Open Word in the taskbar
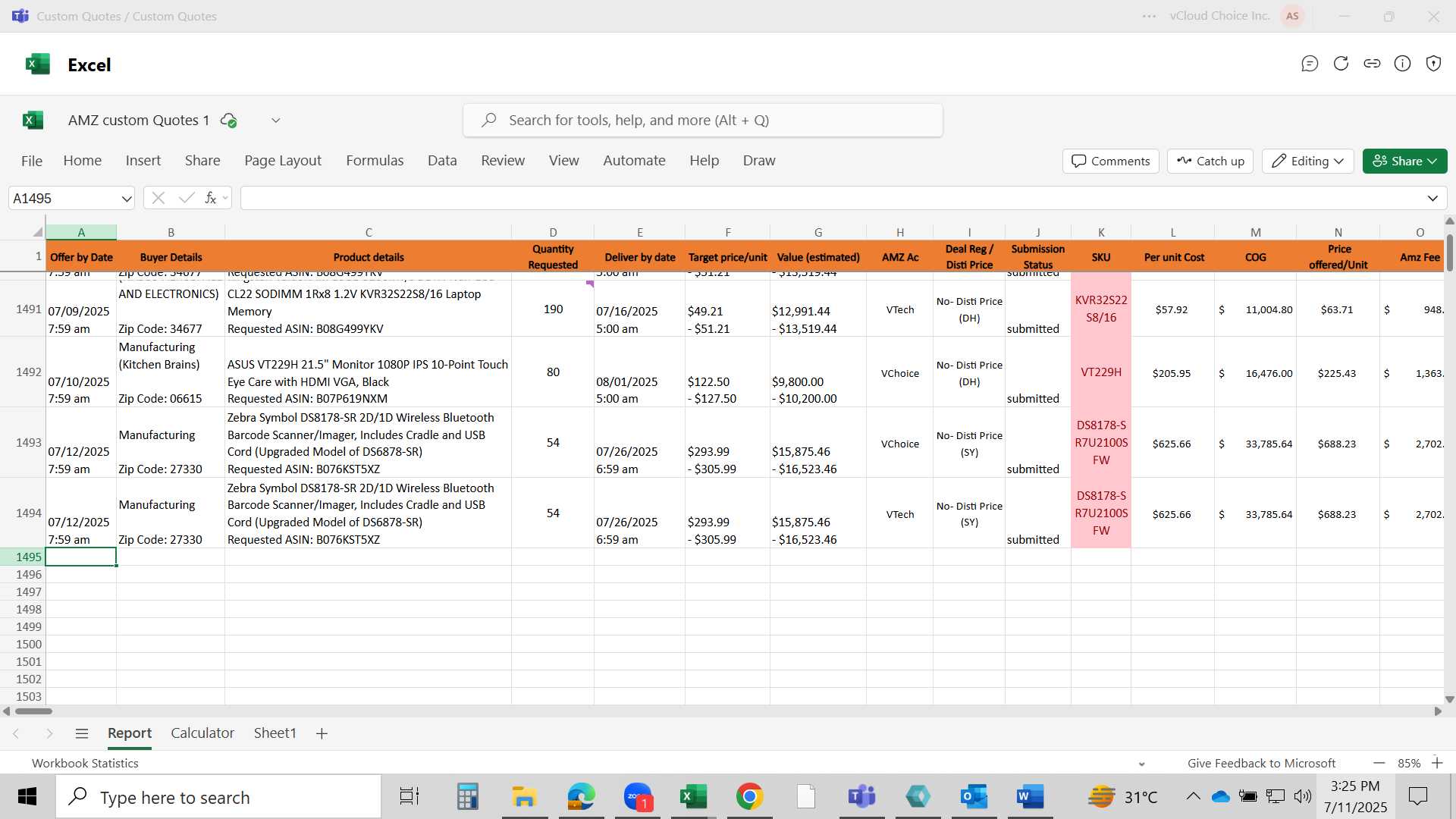The image size is (1456, 819). click(x=1030, y=796)
